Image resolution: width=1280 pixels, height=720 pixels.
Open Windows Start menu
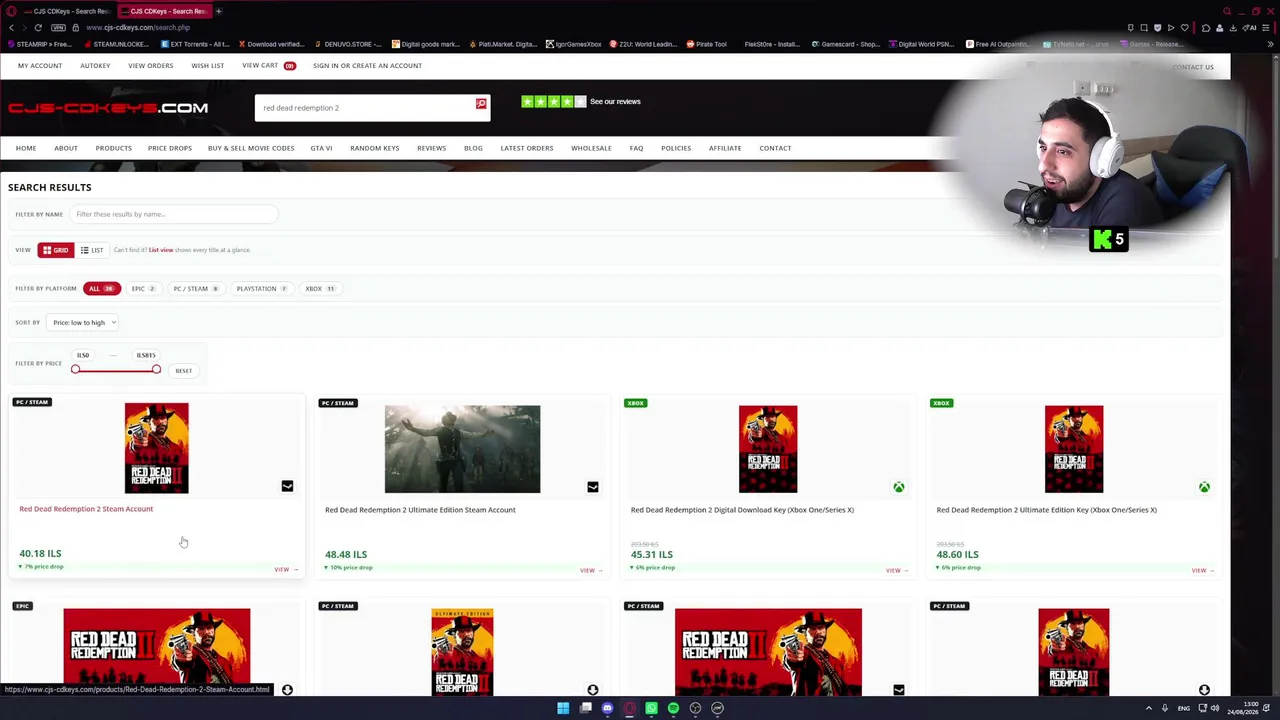(x=563, y=708)
